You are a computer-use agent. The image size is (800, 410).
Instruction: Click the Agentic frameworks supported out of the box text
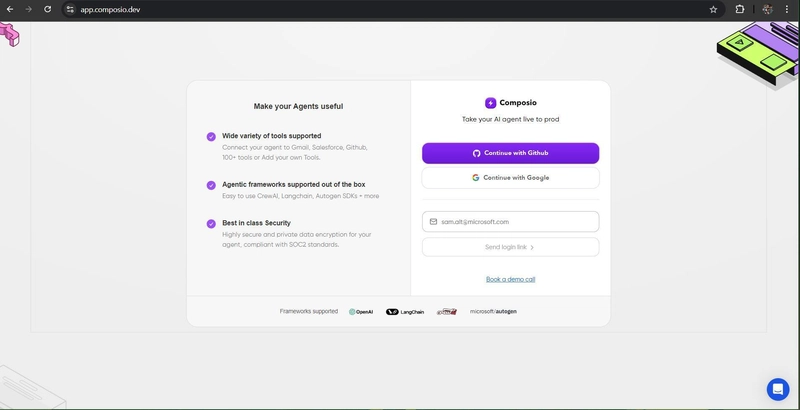coord(293,185)
